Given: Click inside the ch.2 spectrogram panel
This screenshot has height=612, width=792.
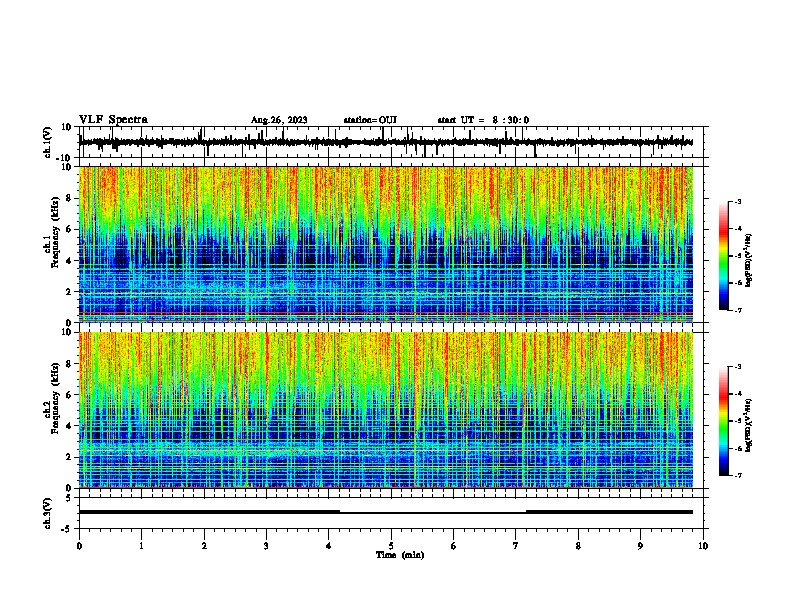Looking at the screenshot, I should (x=386, y=410).
